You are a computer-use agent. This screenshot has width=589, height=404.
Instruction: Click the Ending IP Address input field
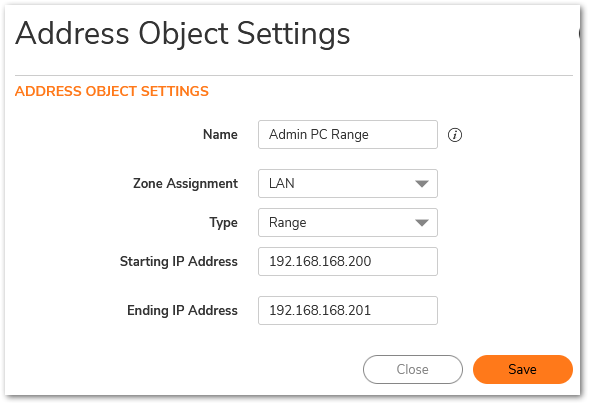(x=348, y=311)
